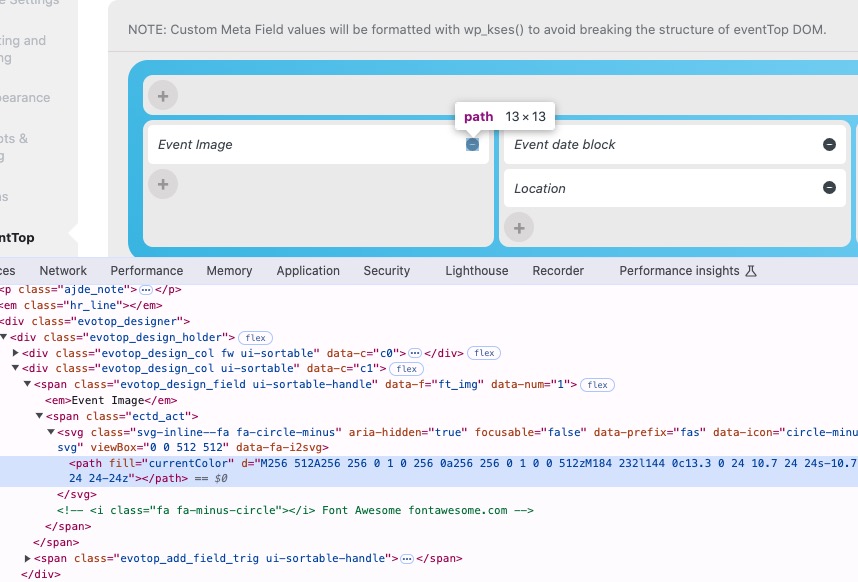Select the em hr_line element line
Image resolution: width=858 pixels, height=582 pixels.
(81, 305)
